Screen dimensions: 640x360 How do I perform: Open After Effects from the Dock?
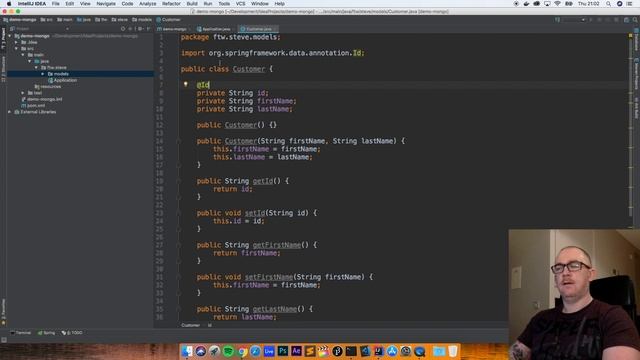pyautogui.click(x=296, y=351)
